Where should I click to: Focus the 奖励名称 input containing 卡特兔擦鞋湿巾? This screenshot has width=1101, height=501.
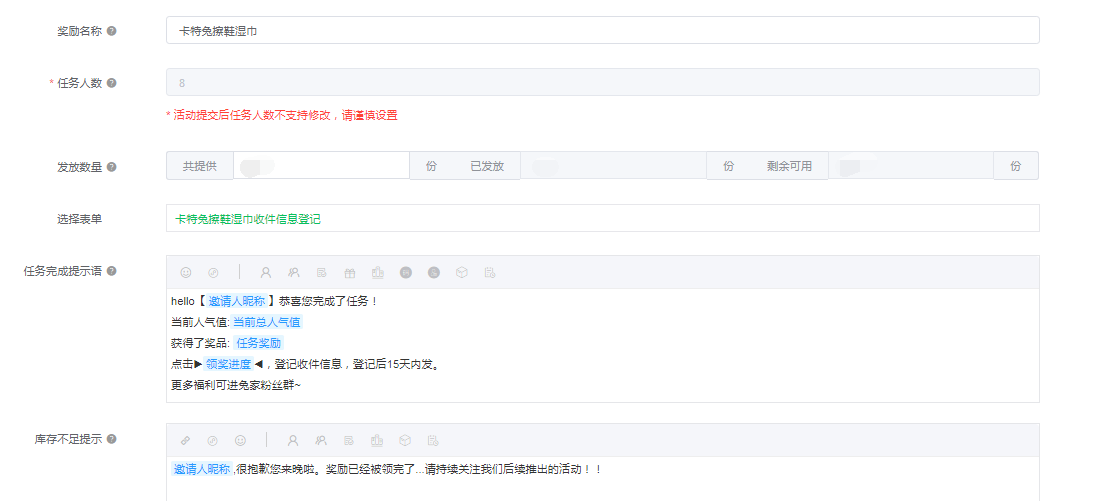click(602, 31)
